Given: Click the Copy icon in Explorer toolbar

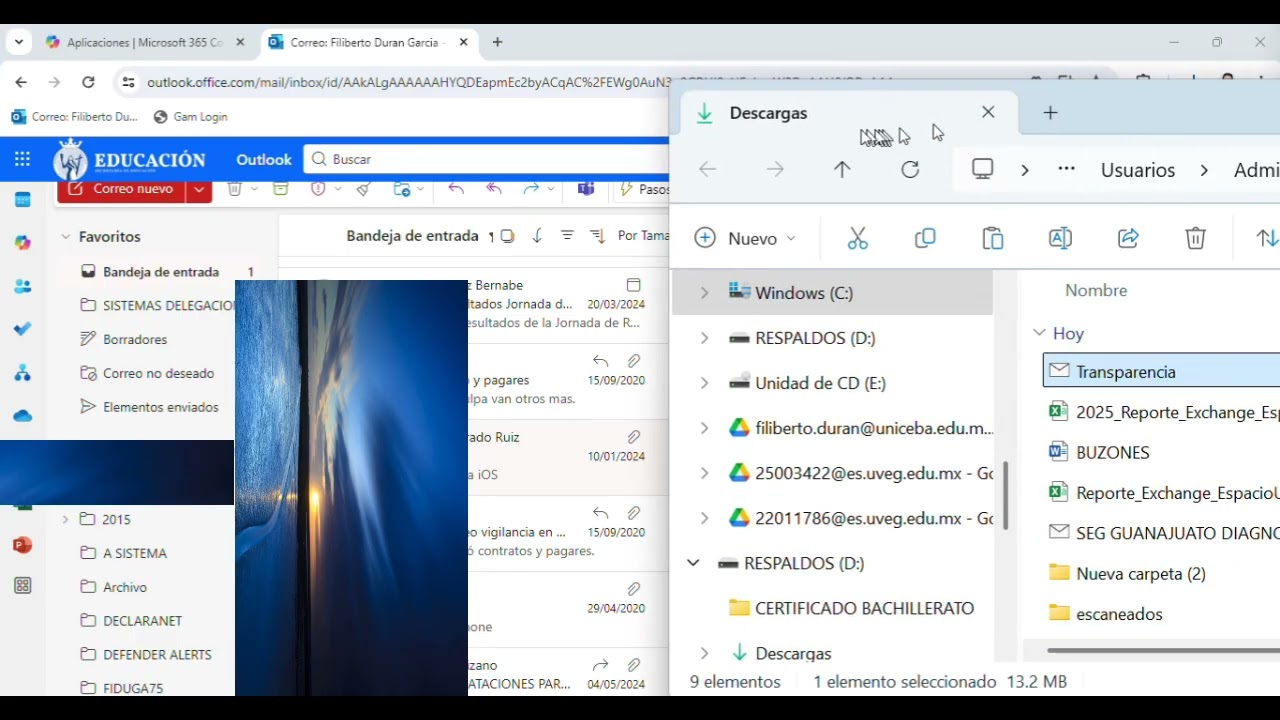Looking at the screenshot, I should (925, 238).
